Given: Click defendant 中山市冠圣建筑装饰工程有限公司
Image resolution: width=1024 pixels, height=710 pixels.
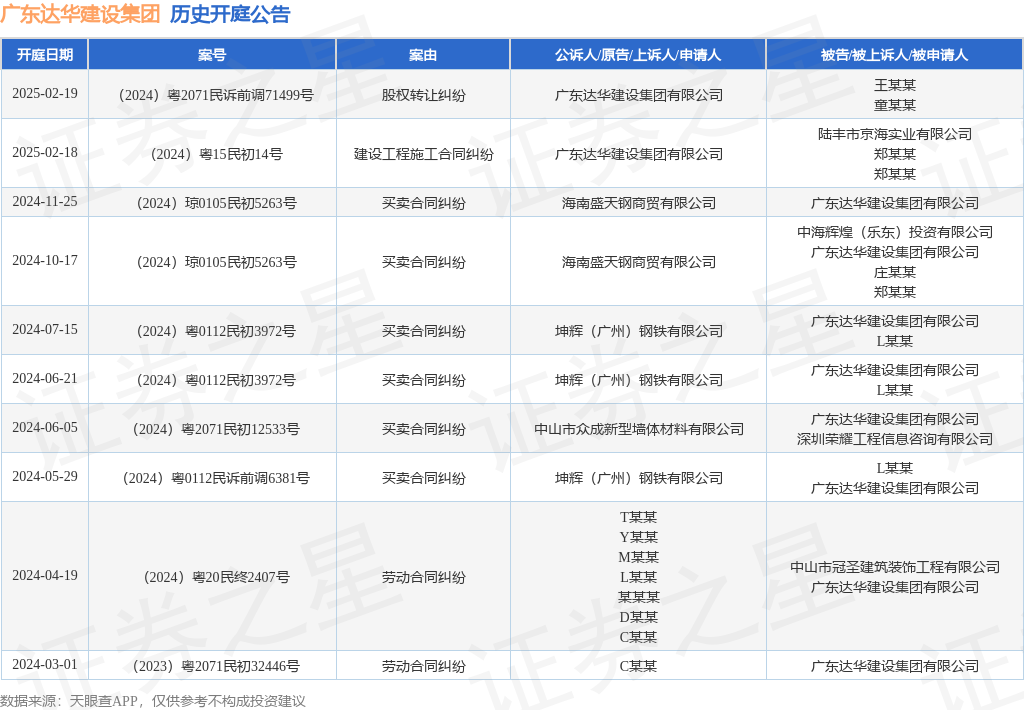Looking at the screenshot, I should point(895,567).
